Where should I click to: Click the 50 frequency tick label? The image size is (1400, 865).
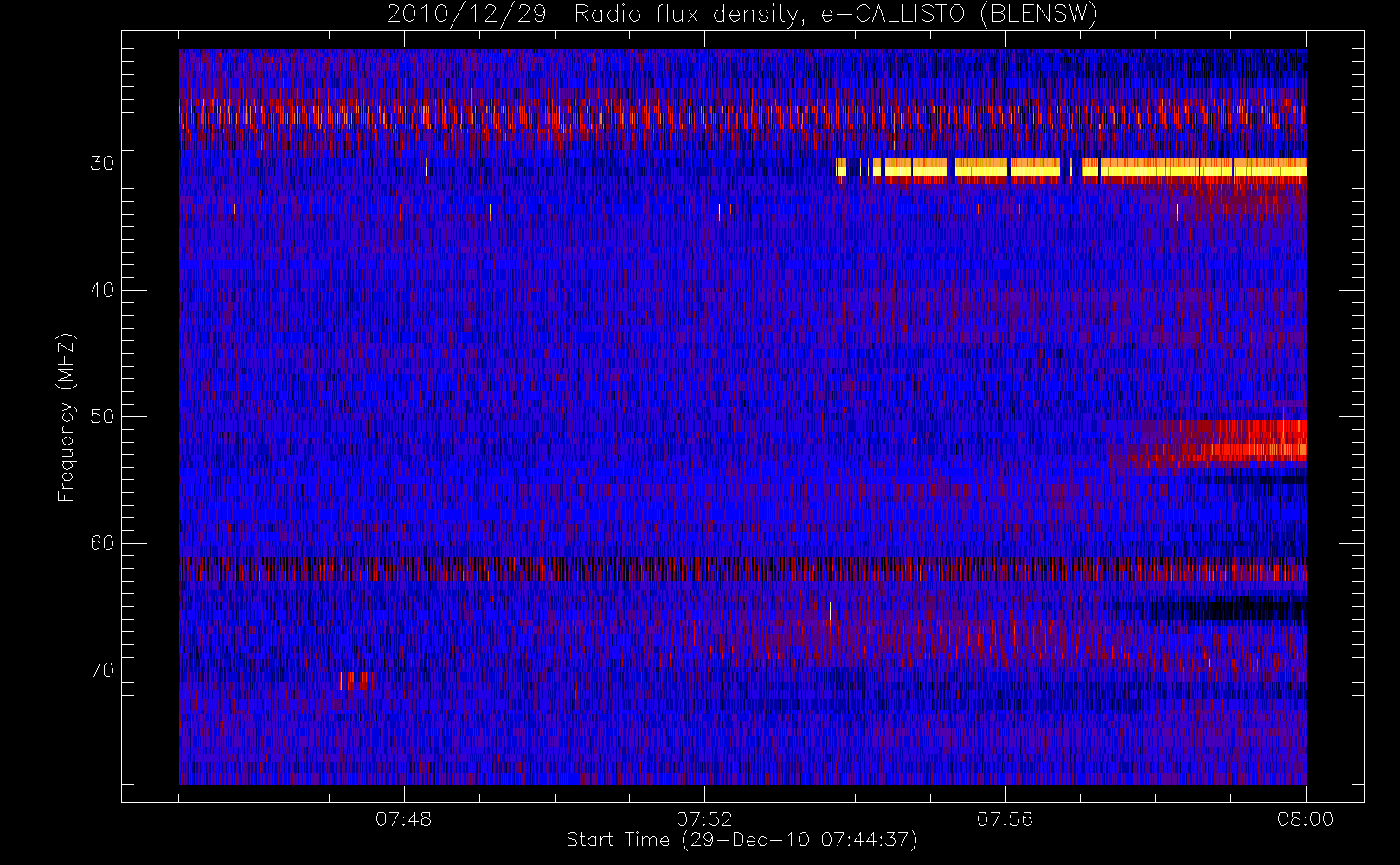tap(102, 417)
